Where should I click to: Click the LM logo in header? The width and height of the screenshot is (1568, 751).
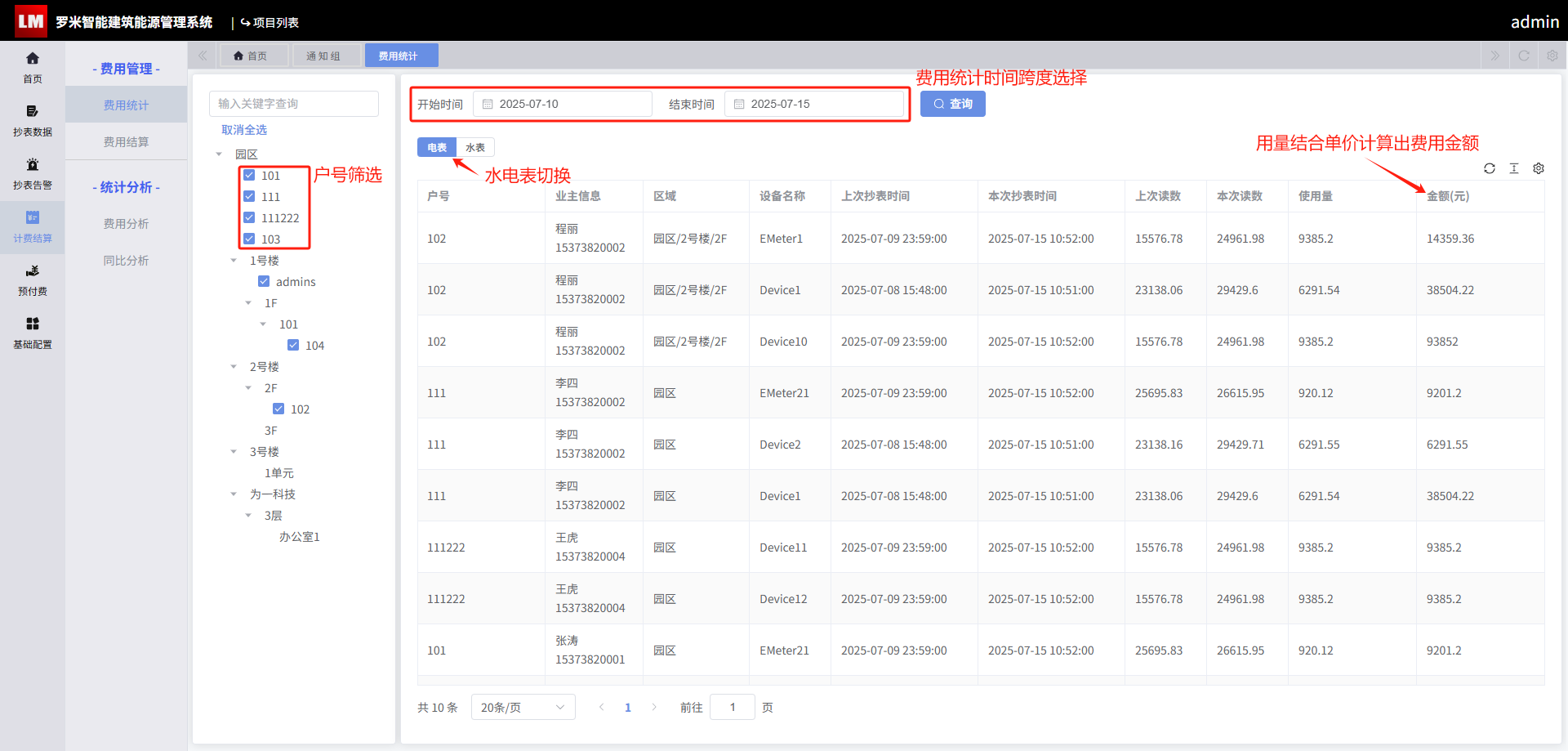(31, 21)
